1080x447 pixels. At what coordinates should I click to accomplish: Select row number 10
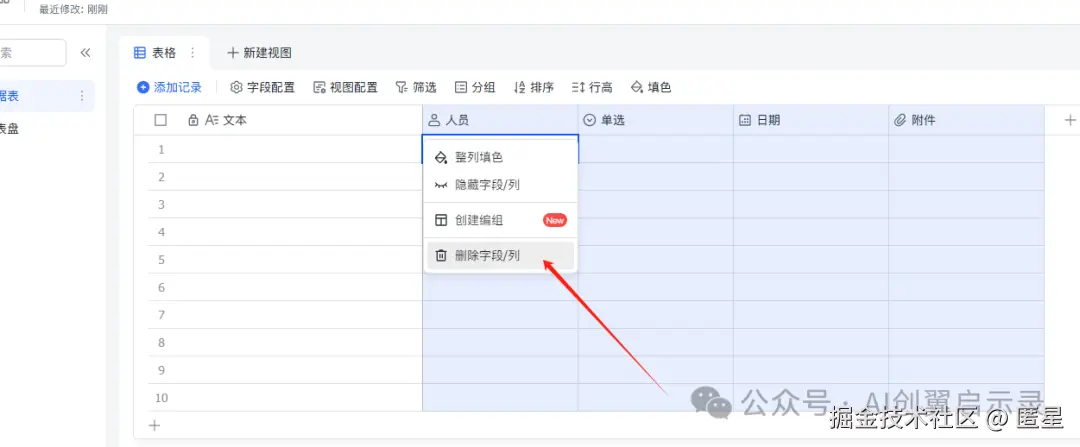pyautogui.click(x=161, y=397)
